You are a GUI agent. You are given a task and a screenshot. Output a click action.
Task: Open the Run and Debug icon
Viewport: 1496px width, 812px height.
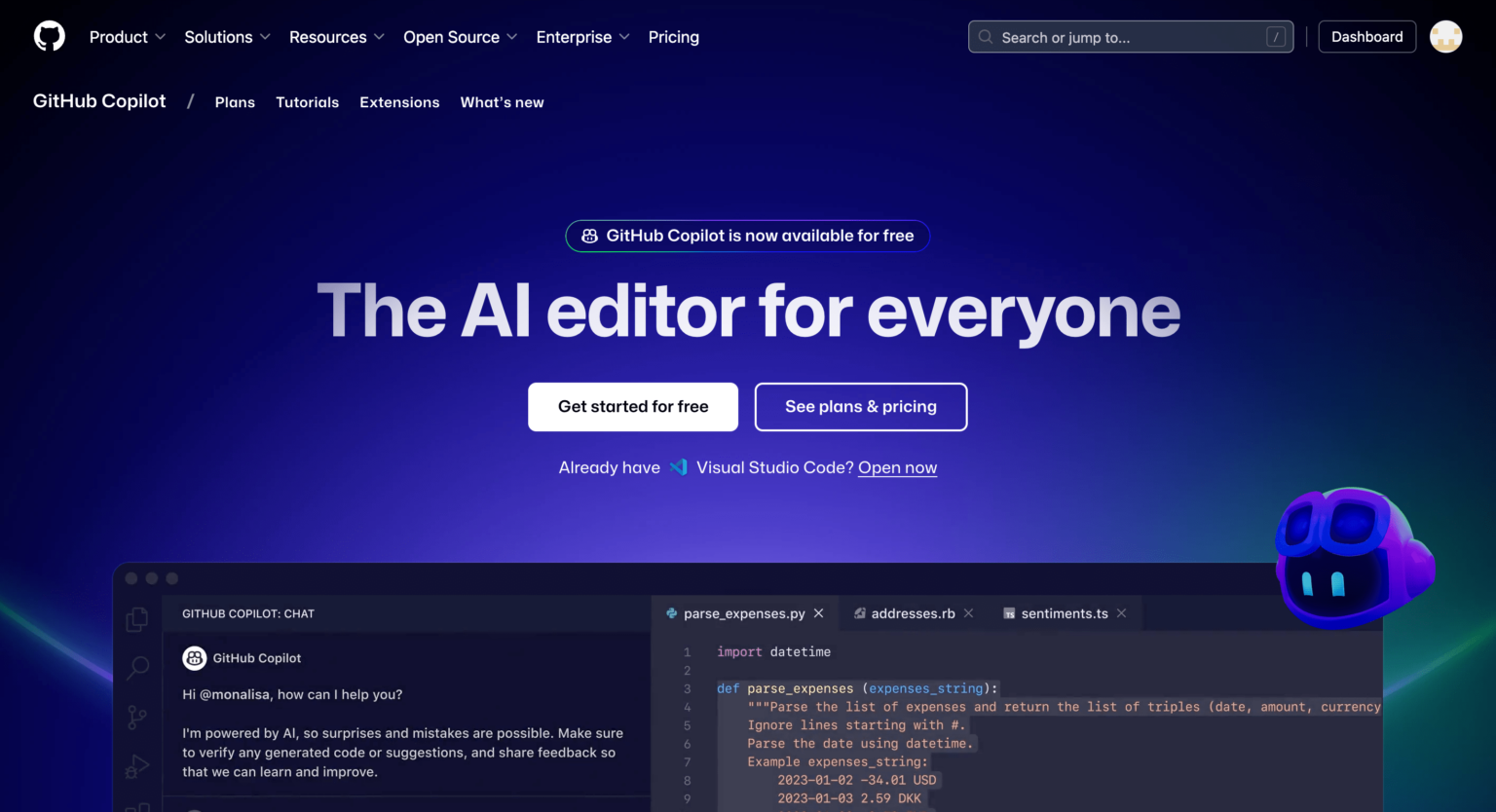click(137, 767)
